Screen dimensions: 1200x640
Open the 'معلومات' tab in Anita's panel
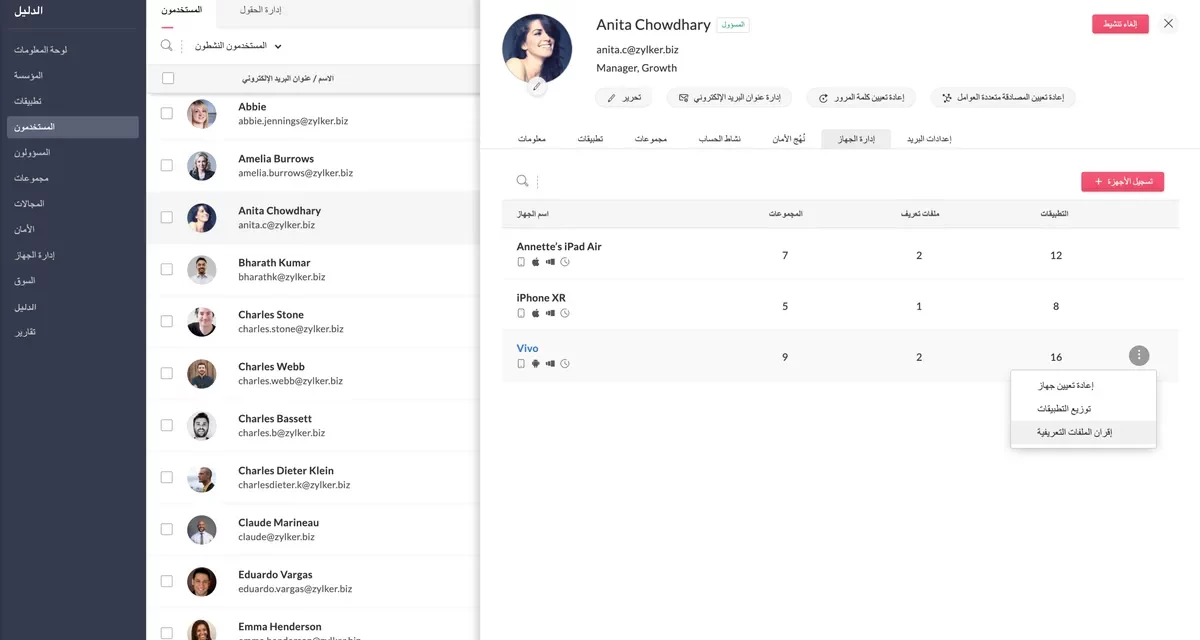pos(532,139)
